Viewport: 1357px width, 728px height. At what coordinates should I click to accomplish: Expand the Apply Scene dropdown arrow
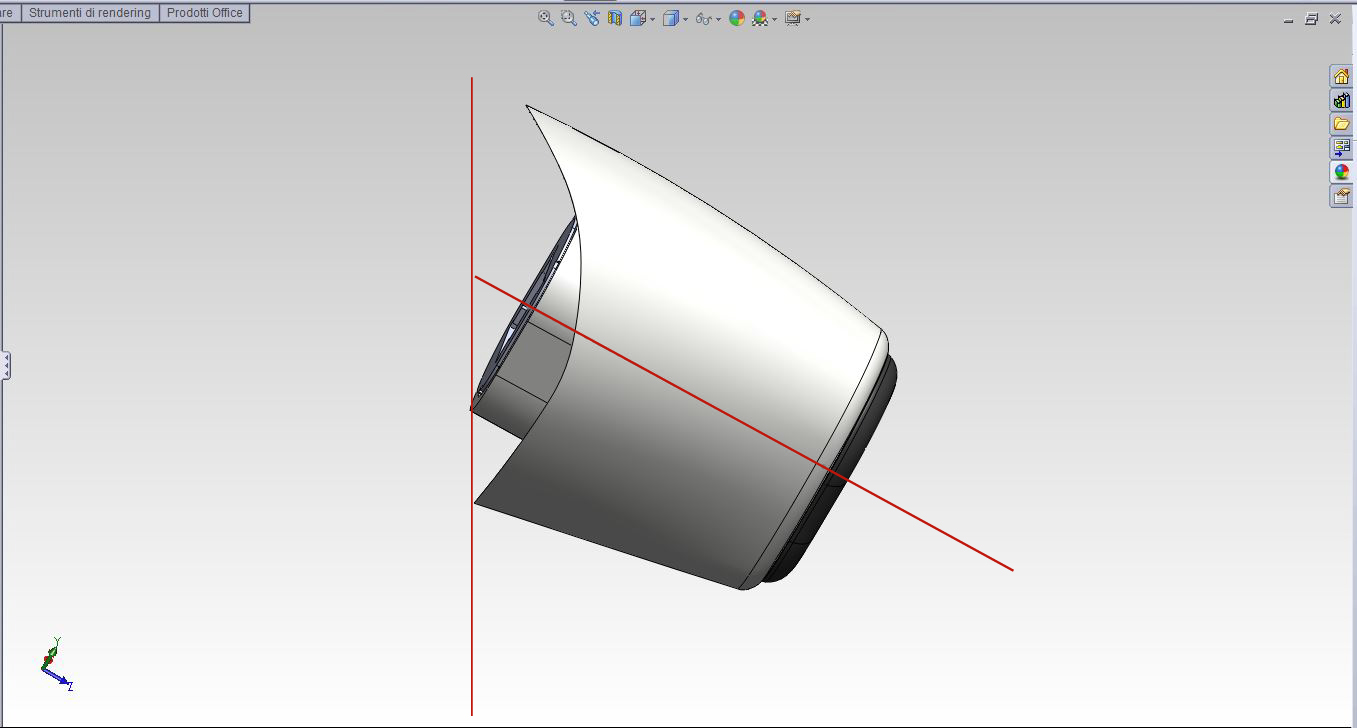[775, 19]
